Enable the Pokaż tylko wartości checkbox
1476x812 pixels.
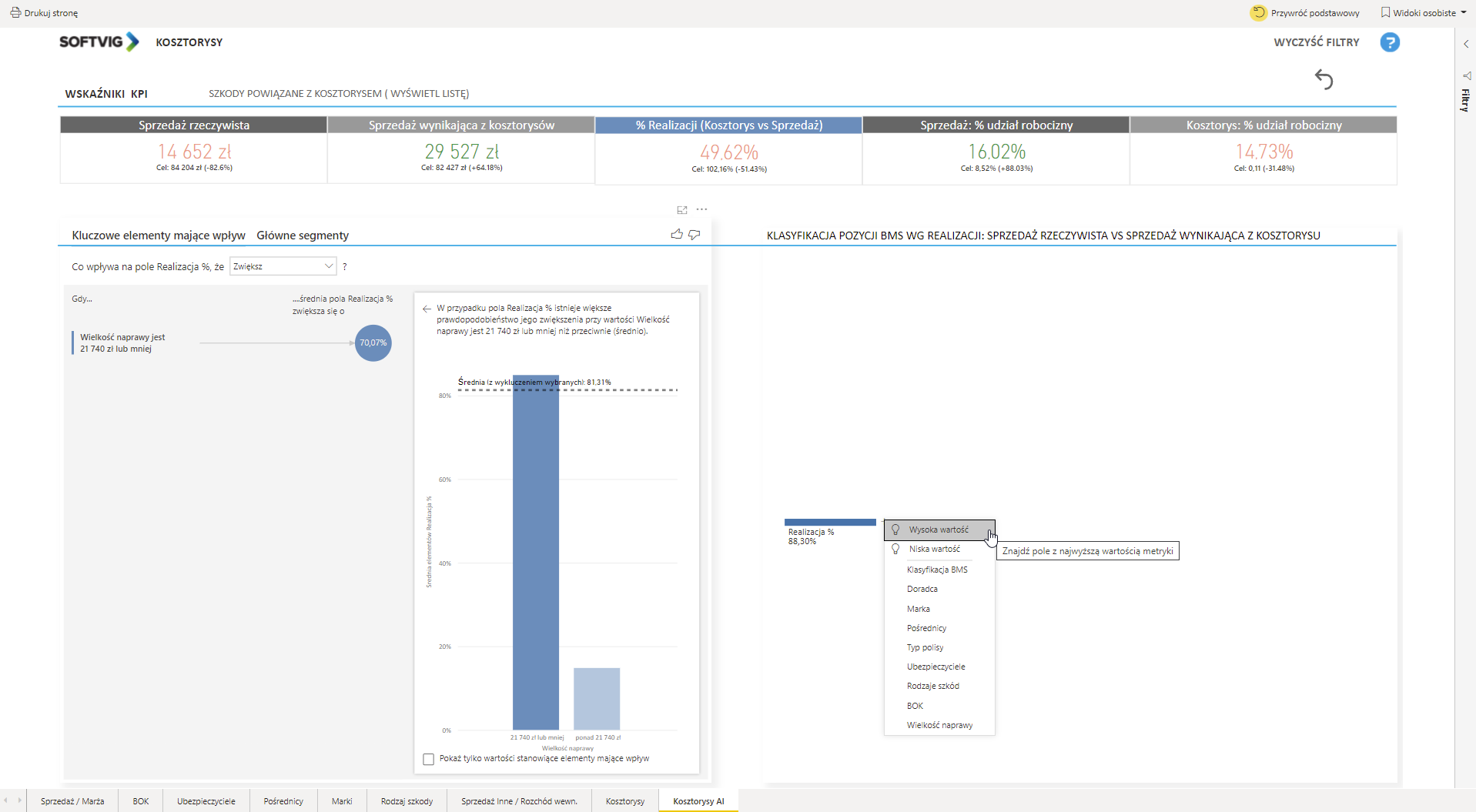point(429,759)
